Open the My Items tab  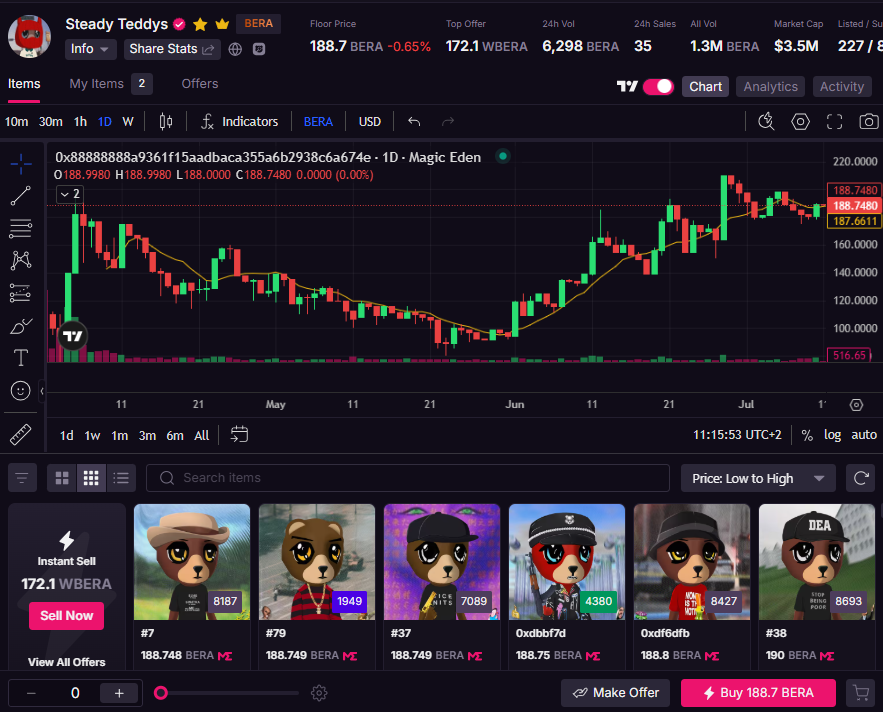111,84
